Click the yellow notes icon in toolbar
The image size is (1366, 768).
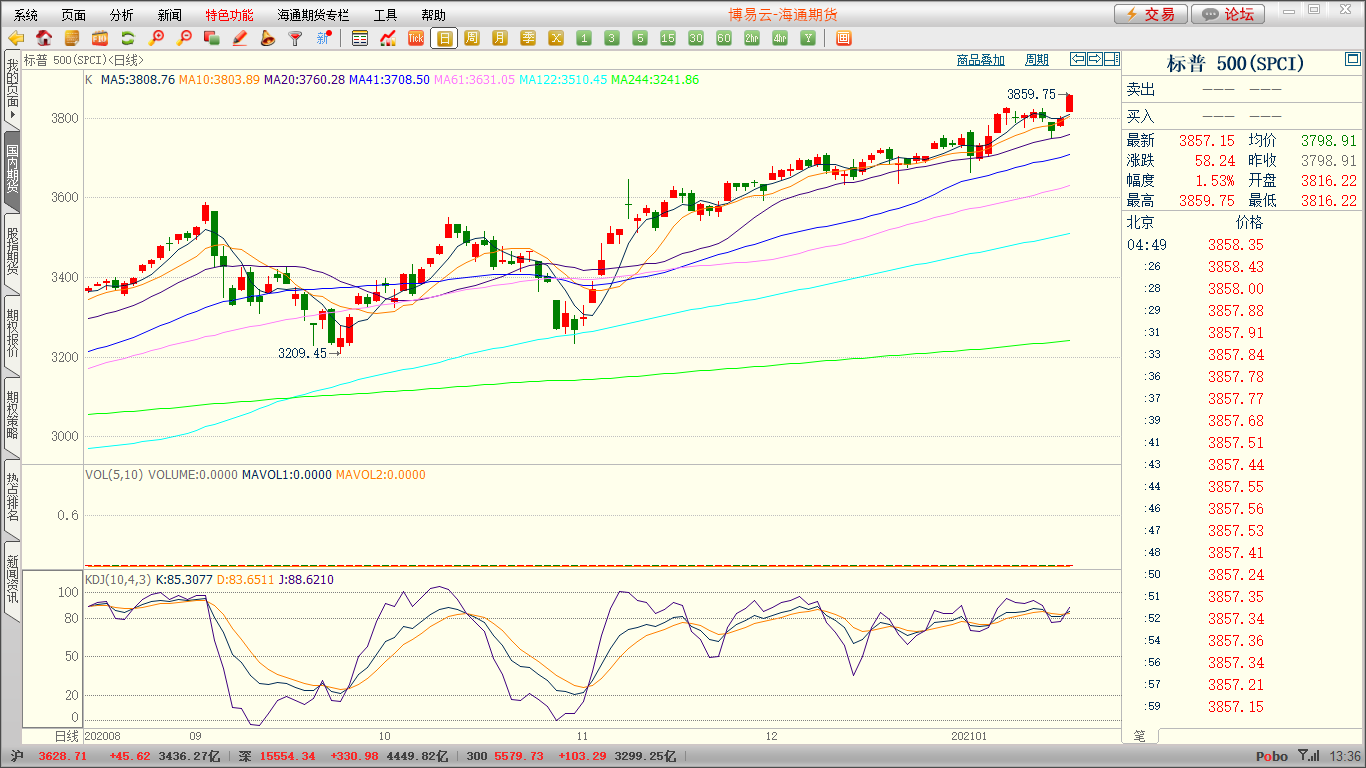click(72, 39)
